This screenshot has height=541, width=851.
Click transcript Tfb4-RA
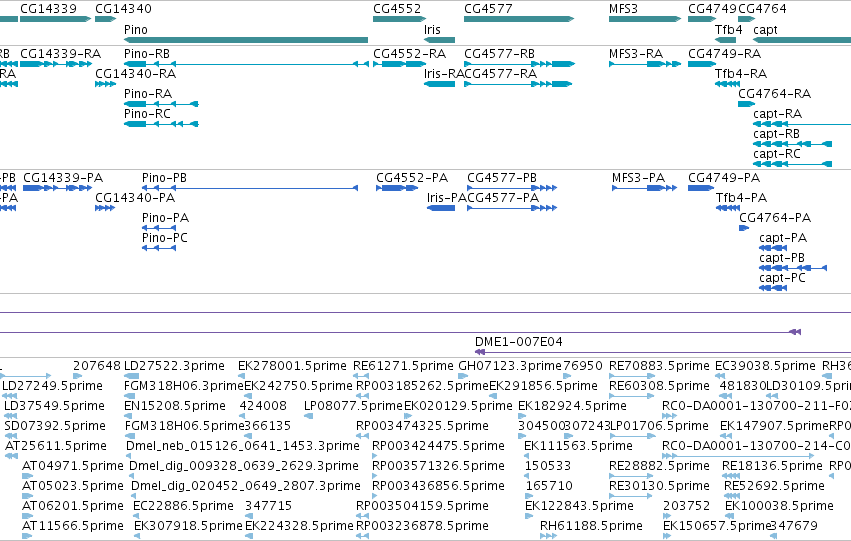pos(727,84)
